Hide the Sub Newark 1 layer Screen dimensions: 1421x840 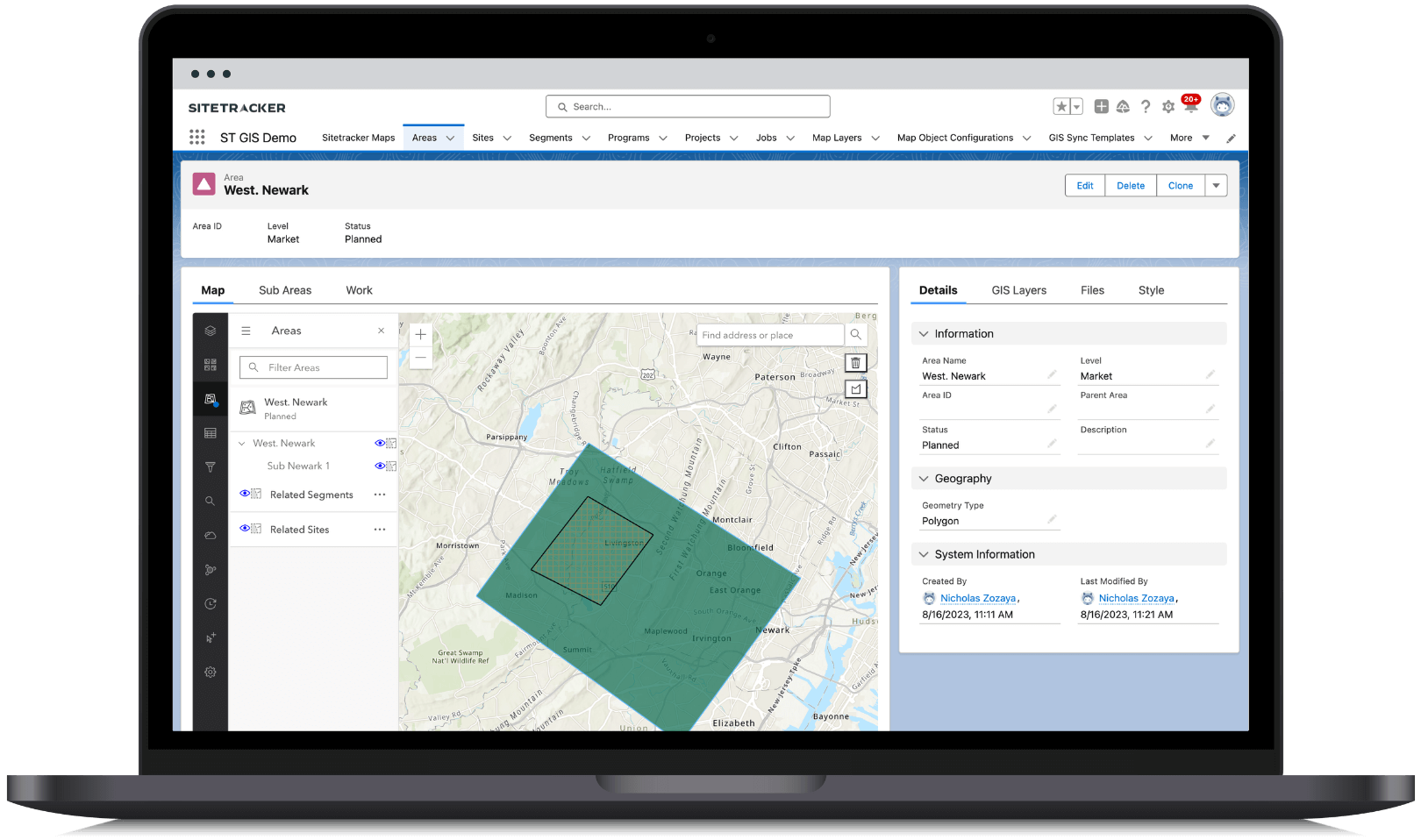(x=380, y=466)
